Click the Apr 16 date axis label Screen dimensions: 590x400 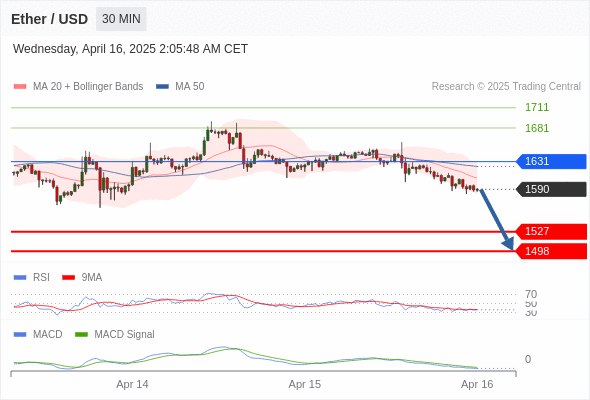(x=477, y=385)
